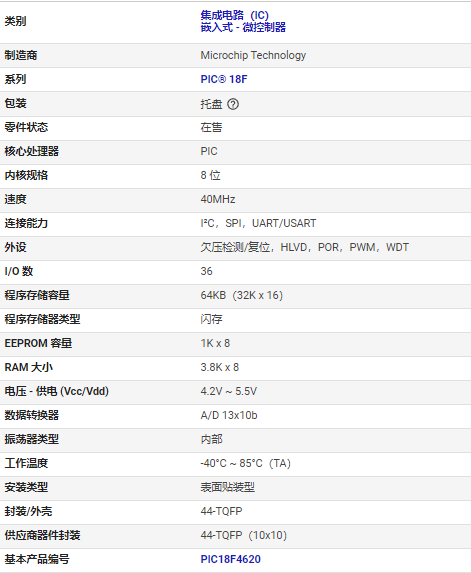Open the PIC18F4620 base product number link
This screenshot has width=471, height=573.
231,559
